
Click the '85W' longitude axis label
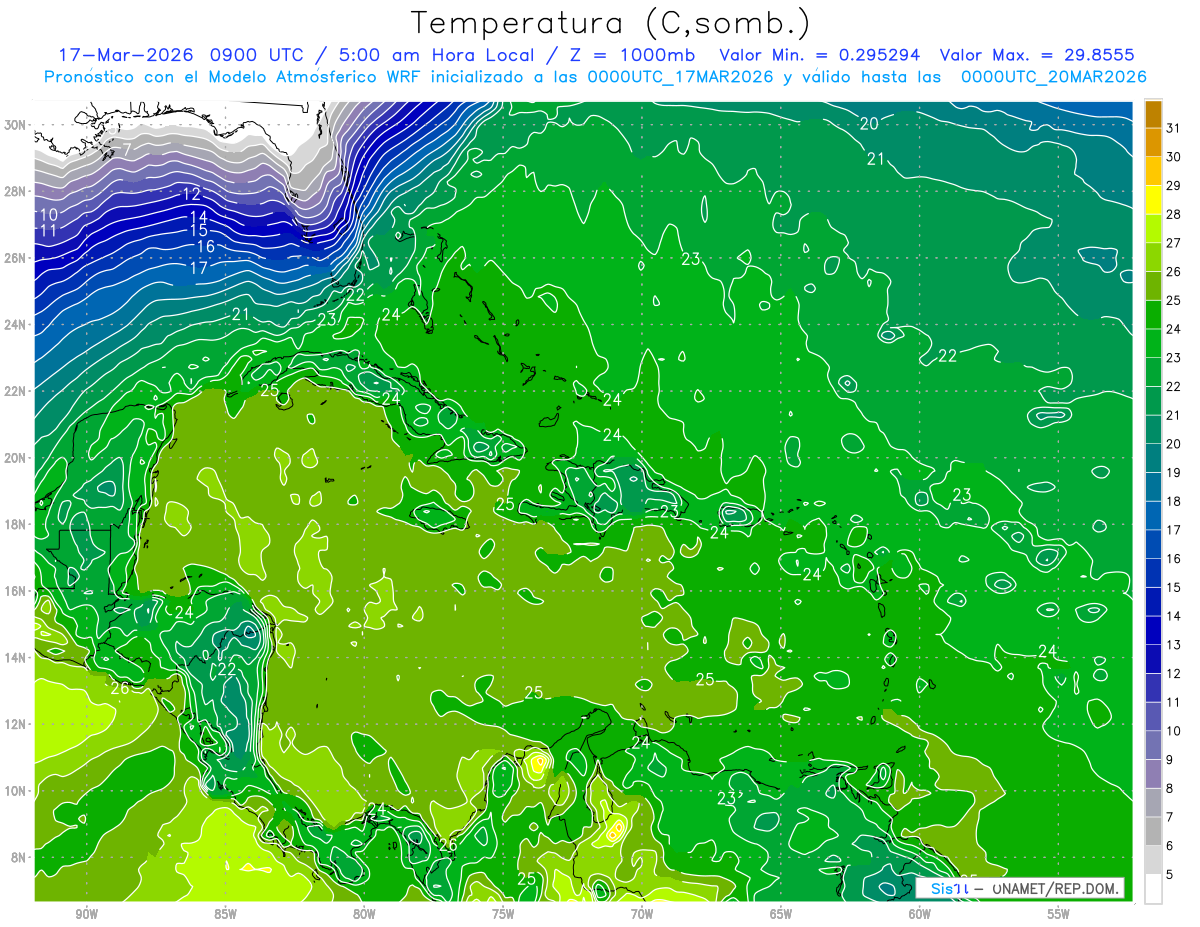[x=225, y=914]
